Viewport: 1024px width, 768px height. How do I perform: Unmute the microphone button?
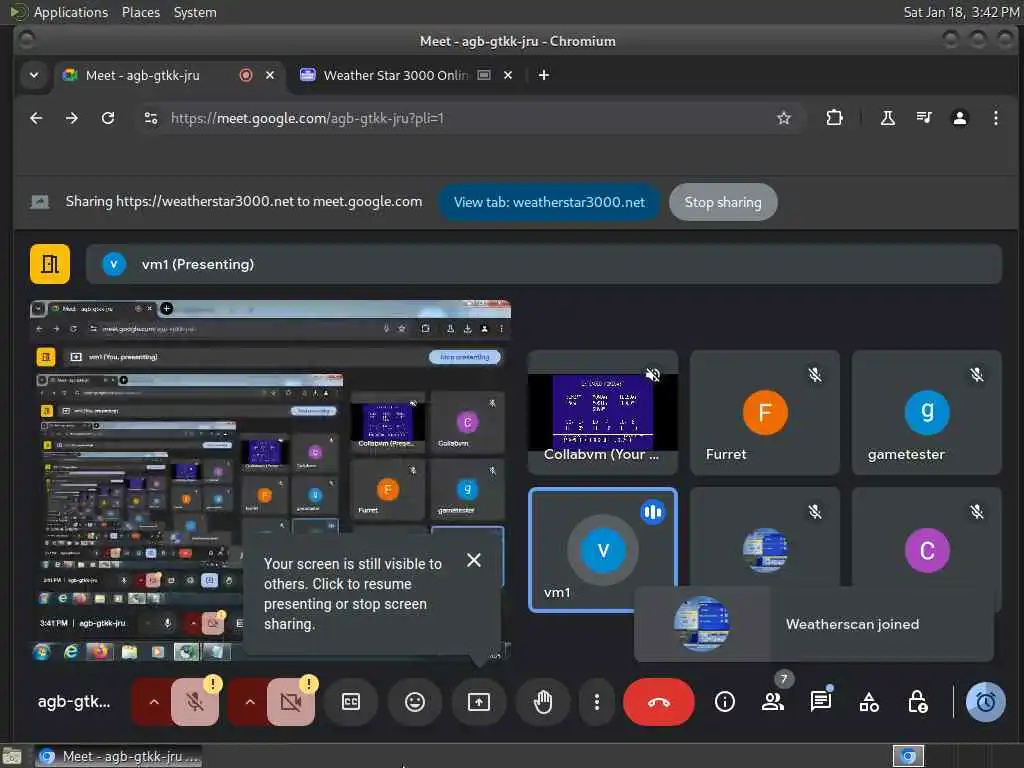(195, 702)
